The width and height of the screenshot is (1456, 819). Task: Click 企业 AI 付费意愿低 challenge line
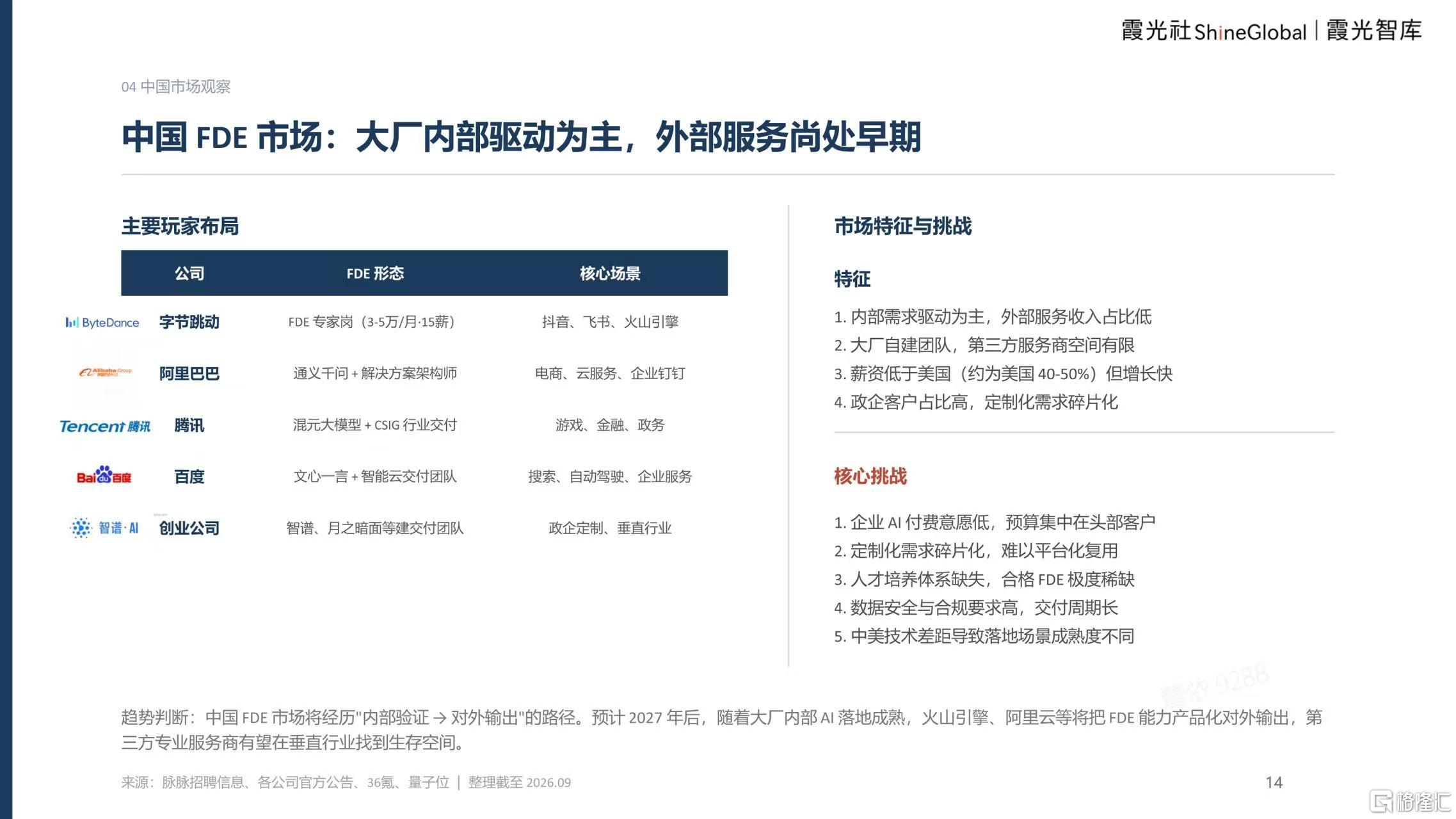[995, 523]
